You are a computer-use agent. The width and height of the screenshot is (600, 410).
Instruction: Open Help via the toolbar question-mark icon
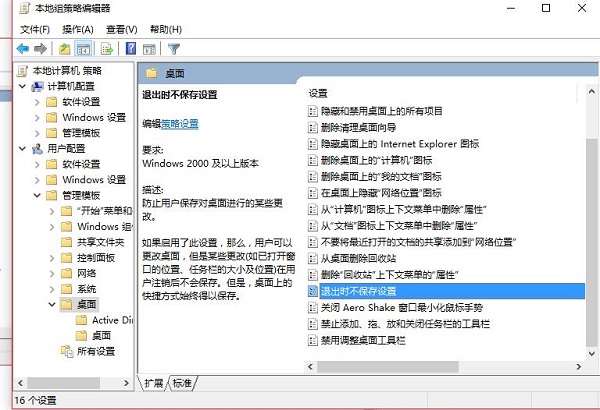point(130,48)
